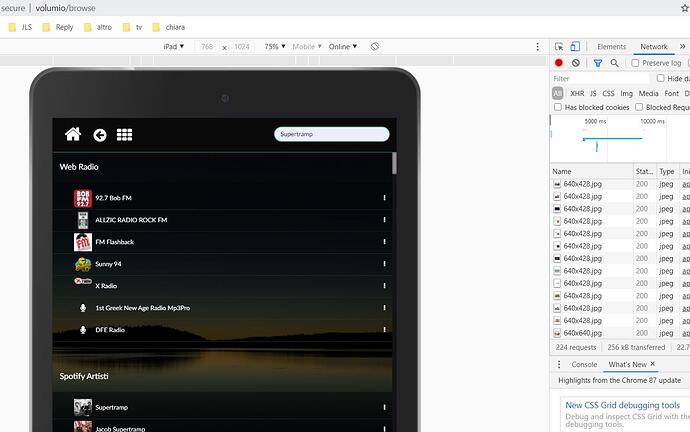Screen dimensions: 690x432
Task: Go to Volumio home screen
Action: pos(73,134)
